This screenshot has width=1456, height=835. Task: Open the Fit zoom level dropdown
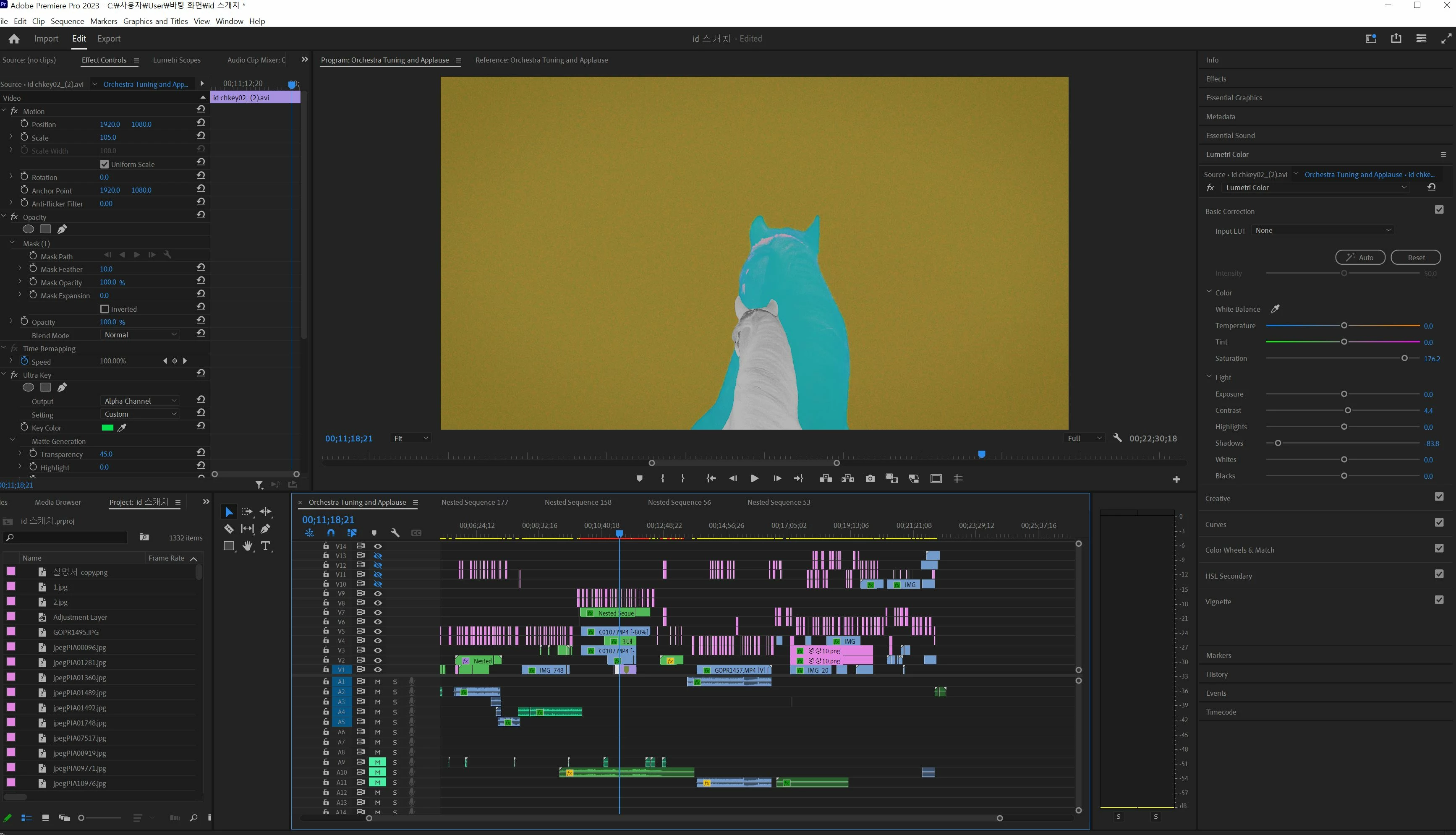click(x=411, y=438)
